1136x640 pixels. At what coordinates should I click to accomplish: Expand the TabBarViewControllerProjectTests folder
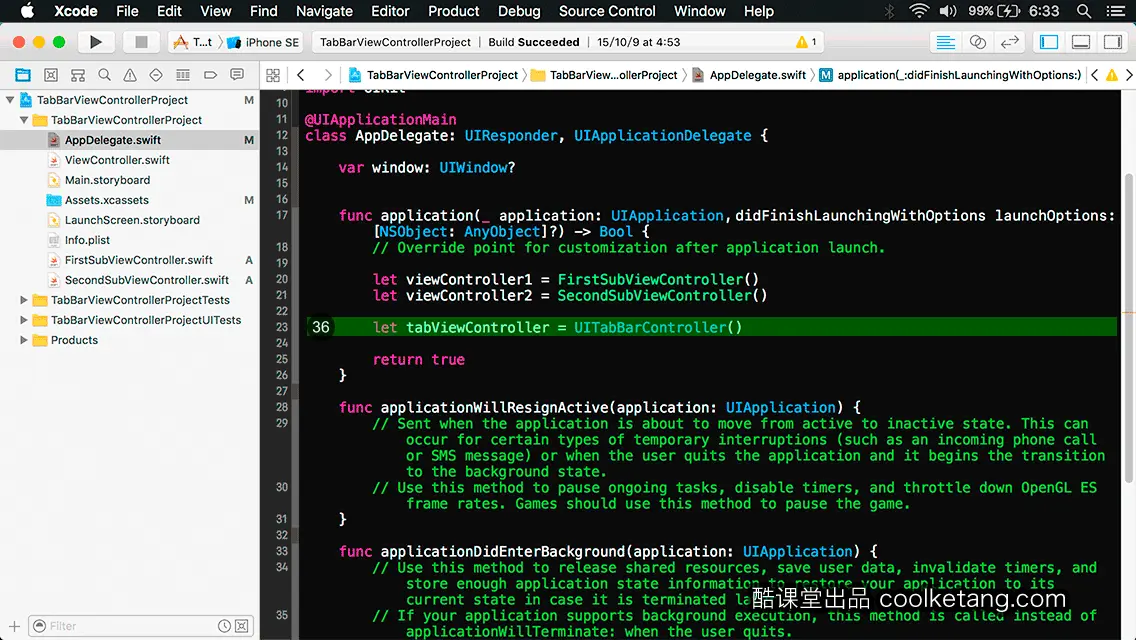[x=24, y=300]
